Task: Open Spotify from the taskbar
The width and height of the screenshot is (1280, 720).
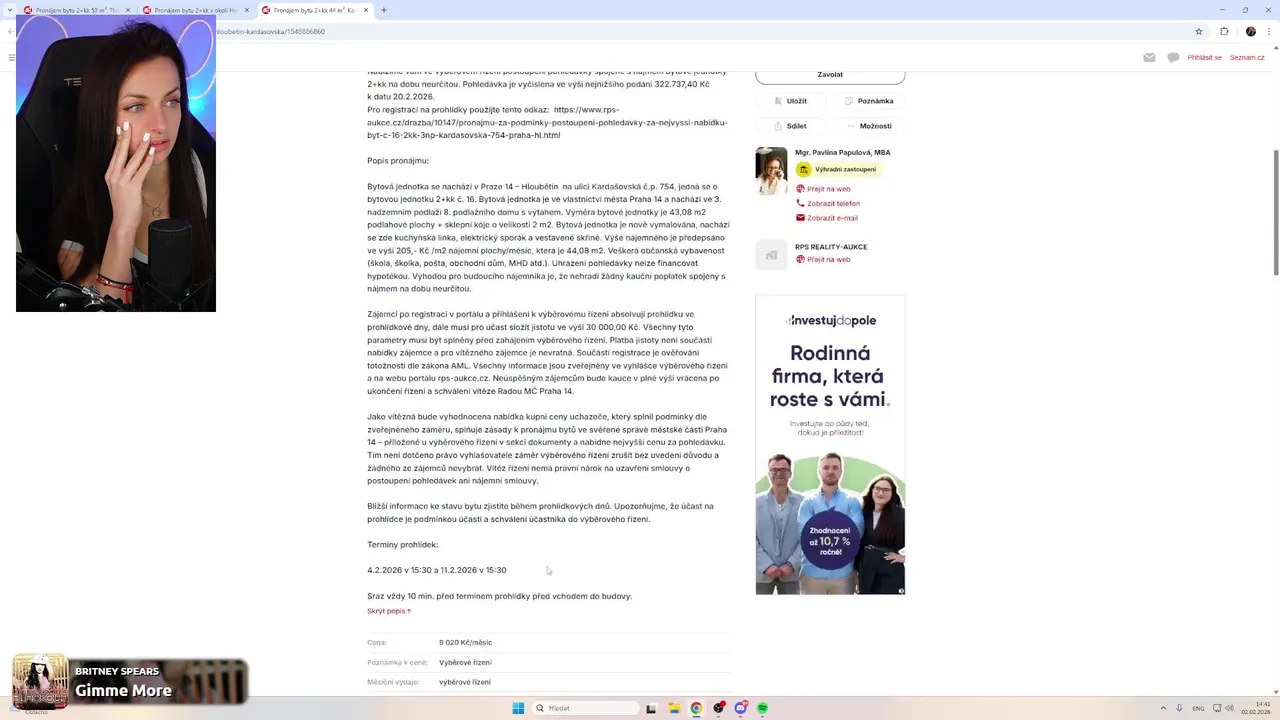Action: pyautogui.click(x=763, y=708)
